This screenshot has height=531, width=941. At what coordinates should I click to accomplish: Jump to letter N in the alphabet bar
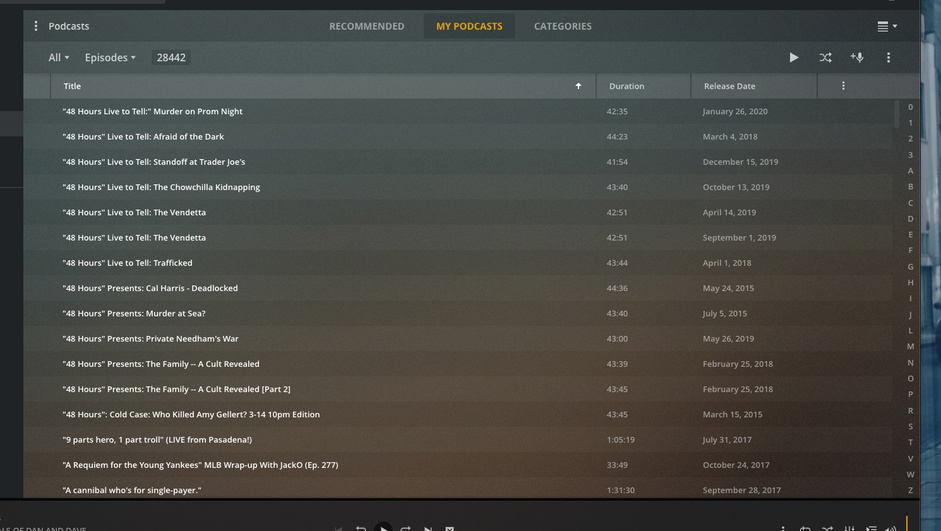pos(910,362)
